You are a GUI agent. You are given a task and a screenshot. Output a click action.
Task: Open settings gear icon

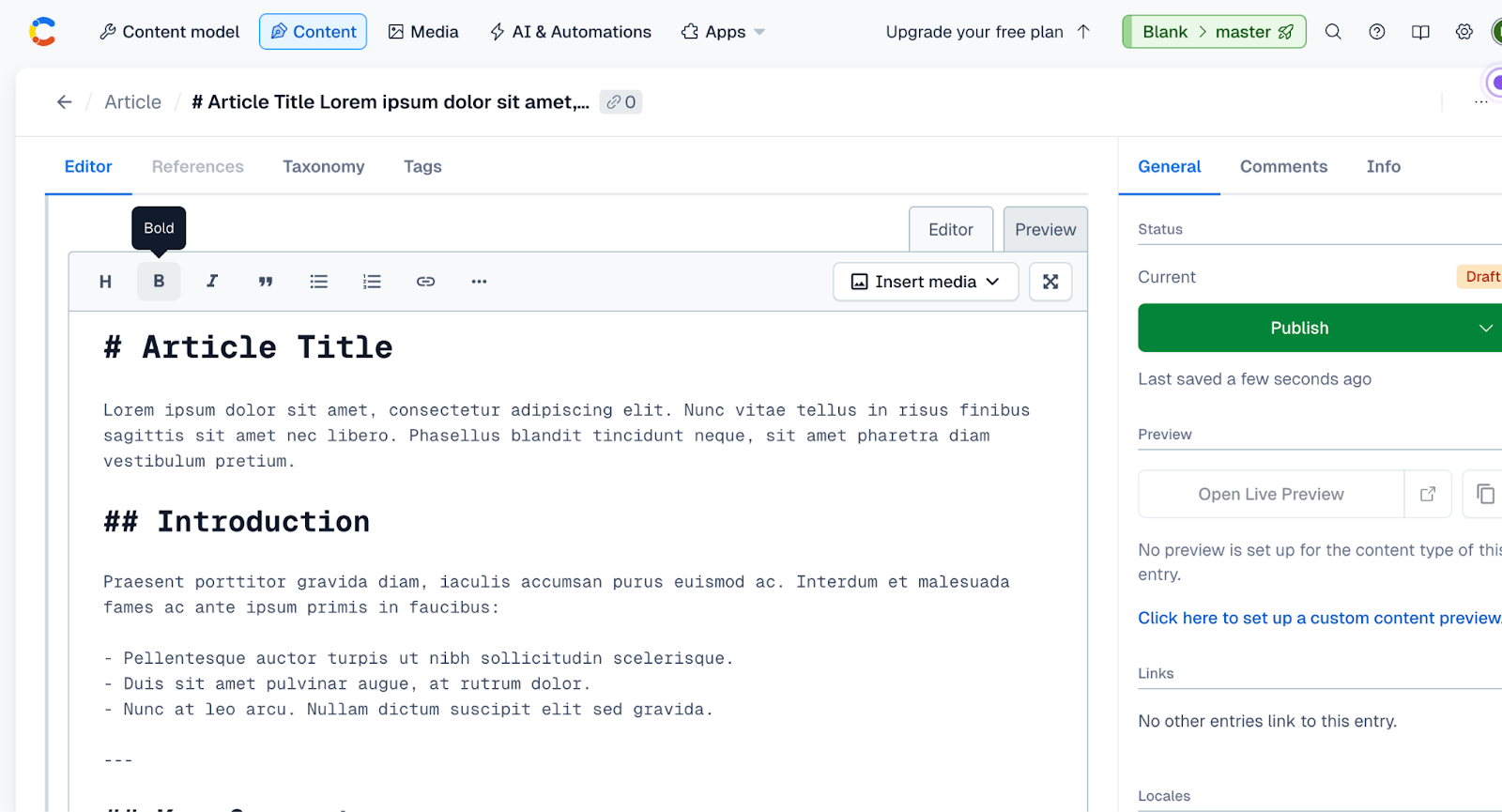coord(1464,32)
